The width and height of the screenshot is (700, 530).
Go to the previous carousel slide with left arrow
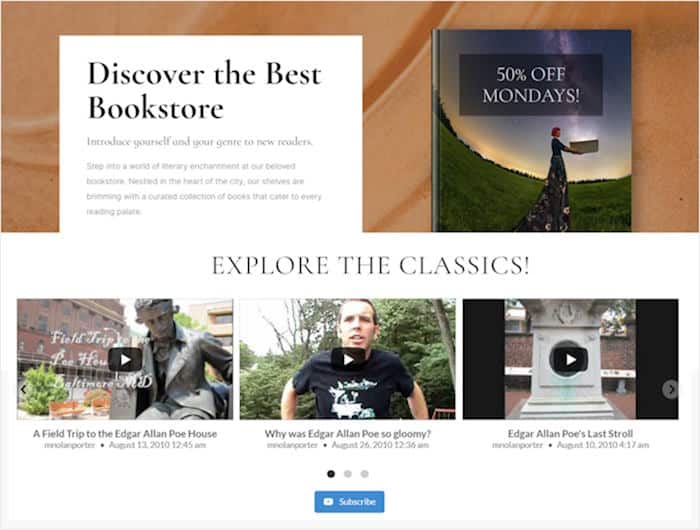click(23, 389)
